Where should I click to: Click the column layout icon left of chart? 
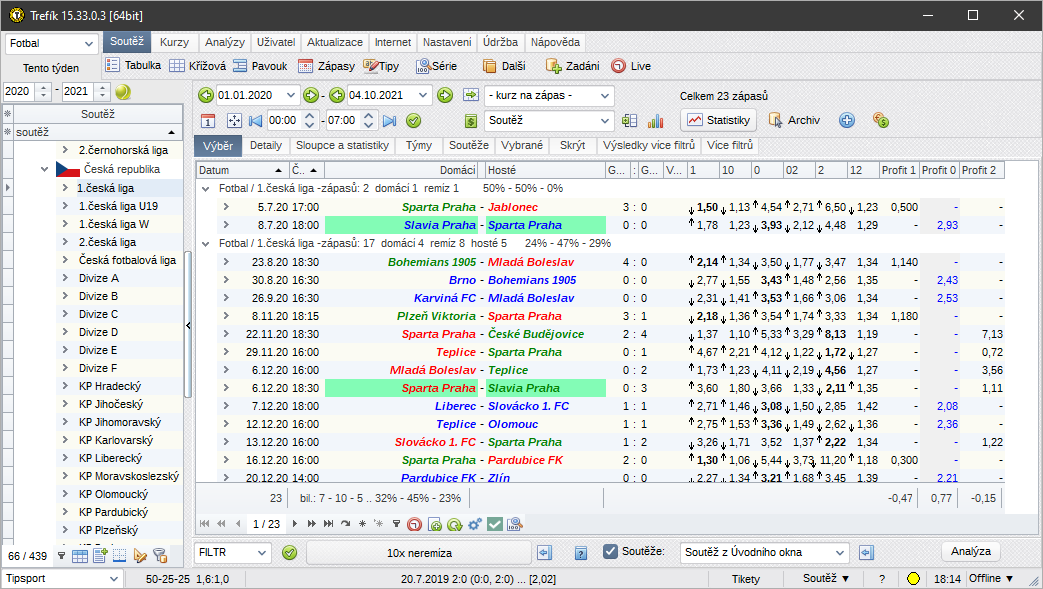(x=629, y=120)
